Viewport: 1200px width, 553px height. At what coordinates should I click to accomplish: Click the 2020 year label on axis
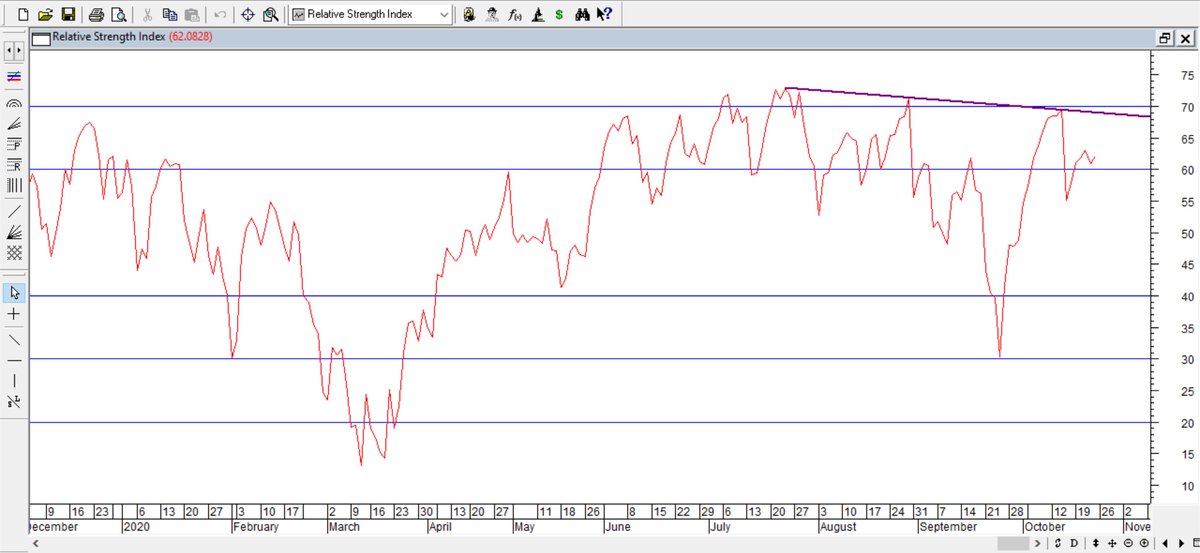pyautogui.click(x=135, y=527)
